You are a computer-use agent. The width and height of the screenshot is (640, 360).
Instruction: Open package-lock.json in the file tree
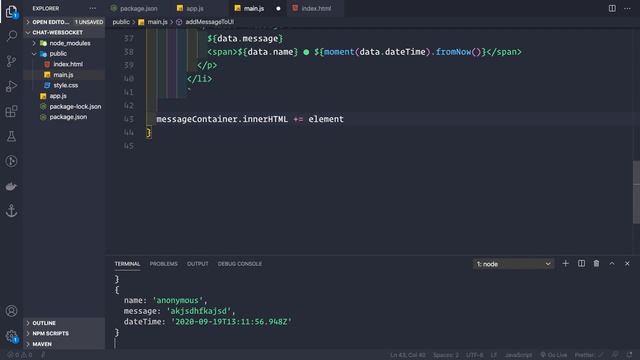coord(64,107)
